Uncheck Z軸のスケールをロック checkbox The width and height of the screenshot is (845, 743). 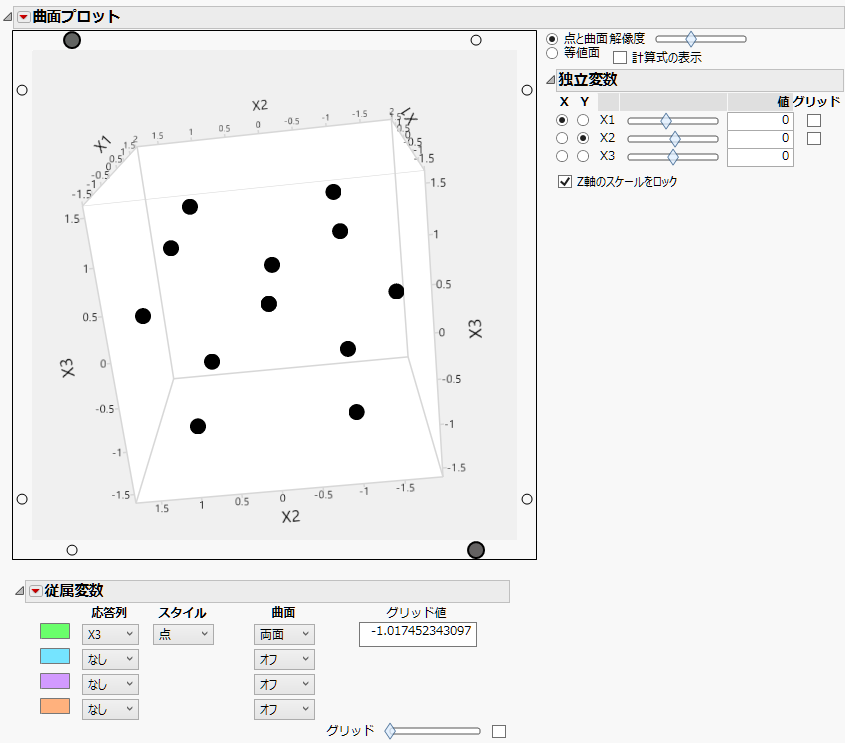pyautogui.click(x=565, y=182)
